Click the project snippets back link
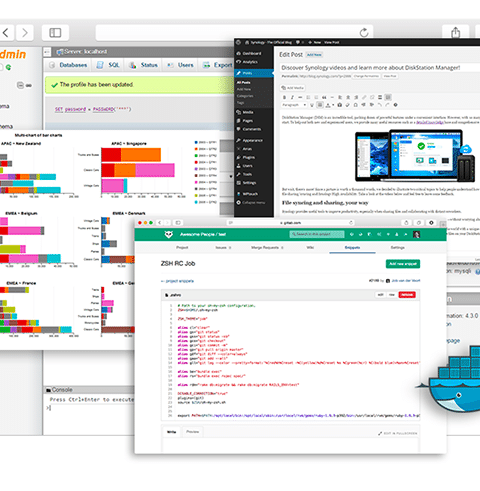 coord(177,281)
